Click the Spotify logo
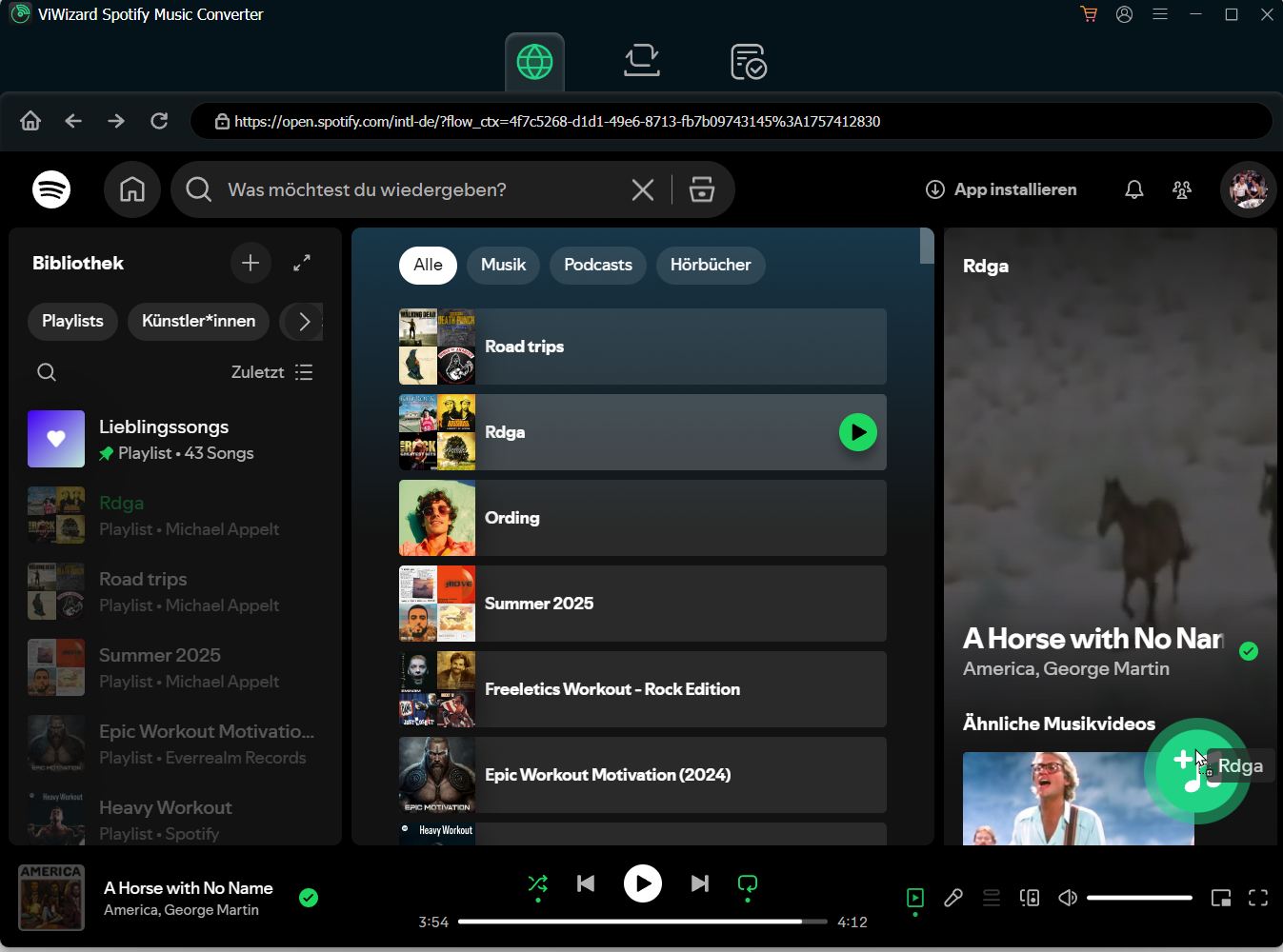The width and height of the screenshot is (1283, 952). click(x=51, y=189)
